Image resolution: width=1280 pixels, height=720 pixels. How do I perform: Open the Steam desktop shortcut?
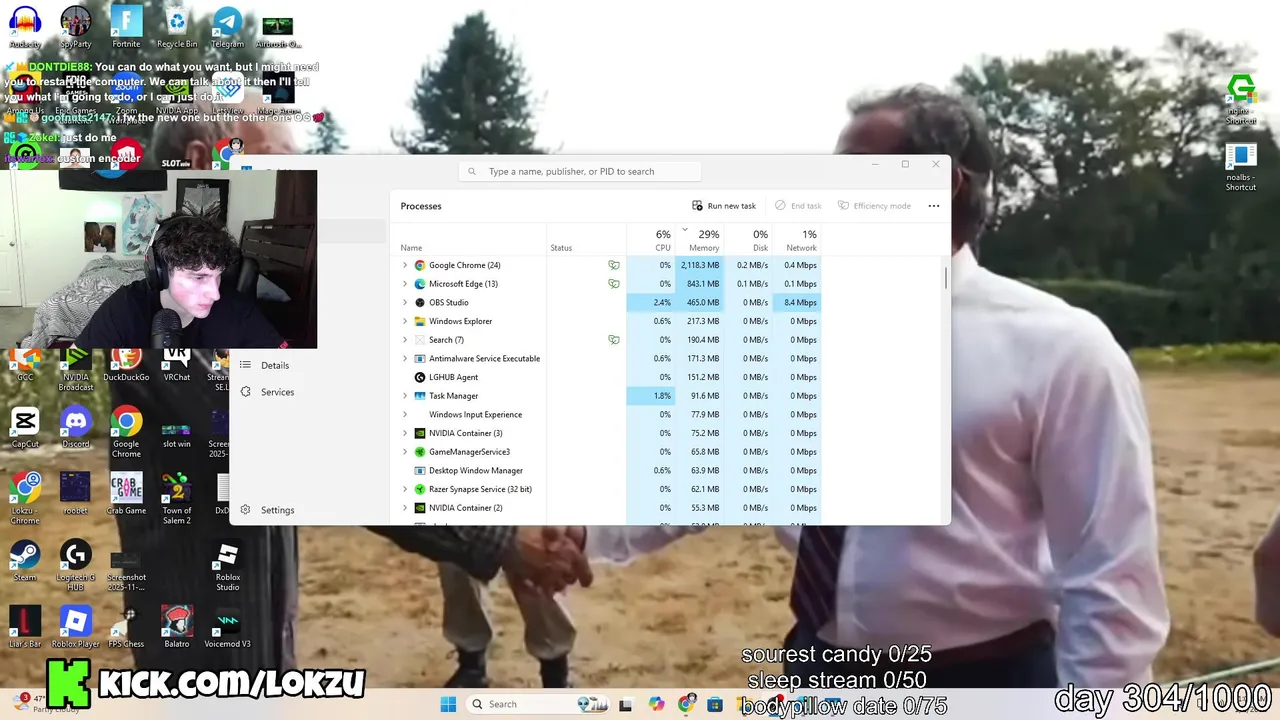tap(25, 561)
